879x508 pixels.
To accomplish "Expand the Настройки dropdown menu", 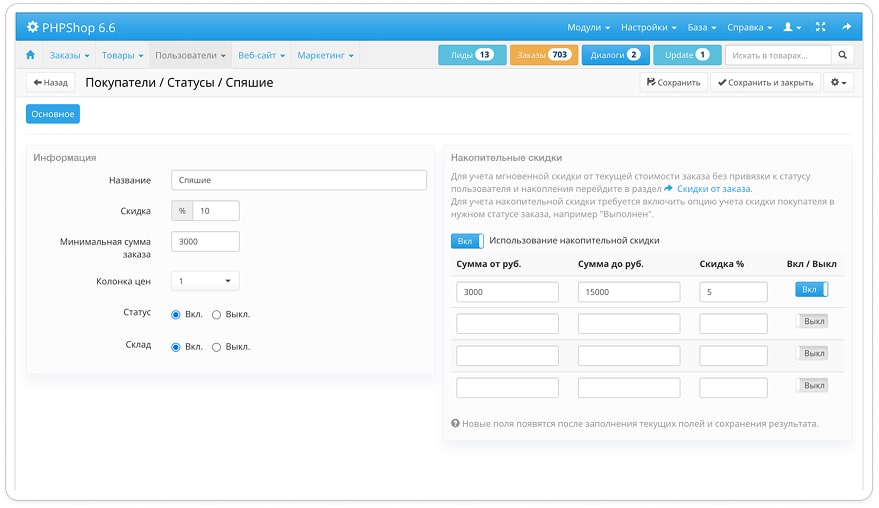I will pyautogui.click(x=648, y=27).
